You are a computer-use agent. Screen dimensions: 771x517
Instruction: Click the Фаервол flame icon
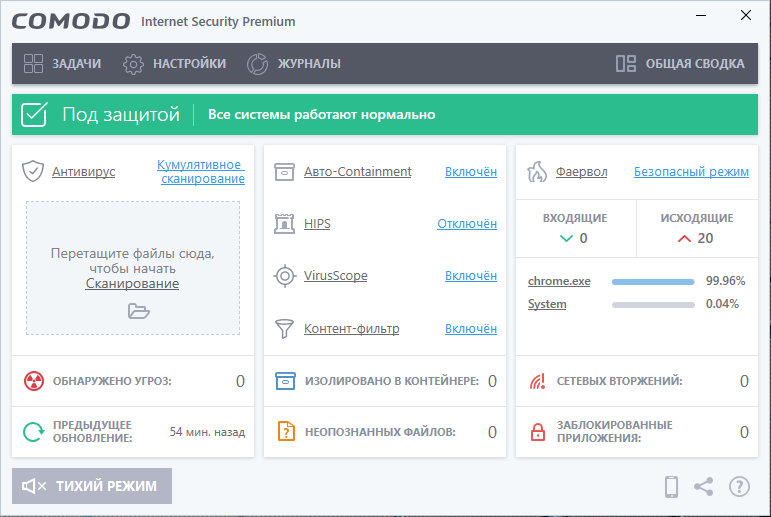pos(537,172)
